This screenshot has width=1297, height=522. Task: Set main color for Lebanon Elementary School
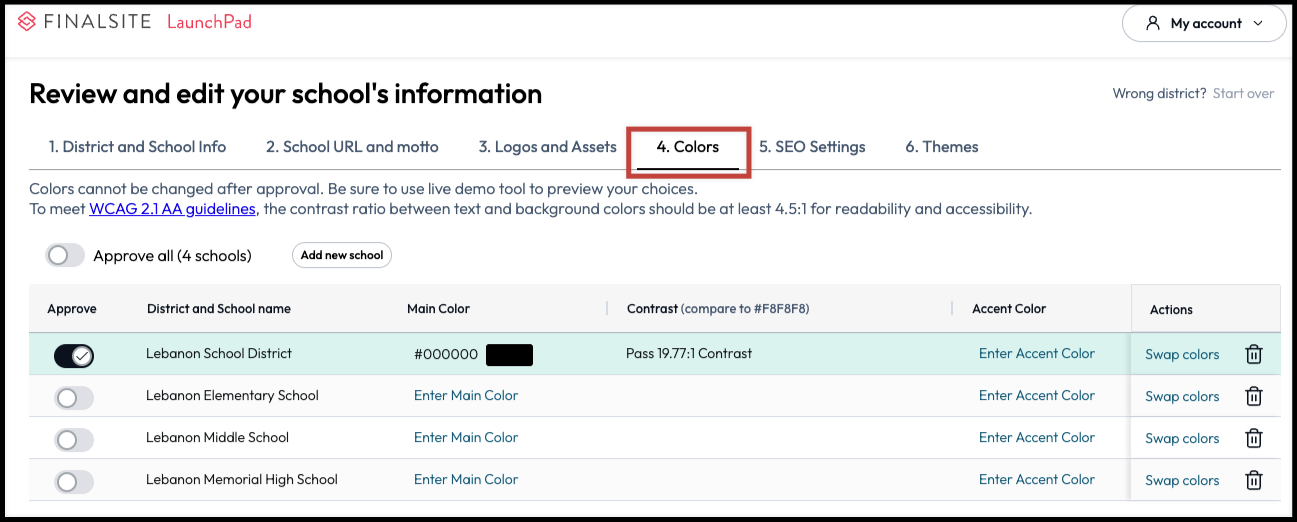pos(466,395)
